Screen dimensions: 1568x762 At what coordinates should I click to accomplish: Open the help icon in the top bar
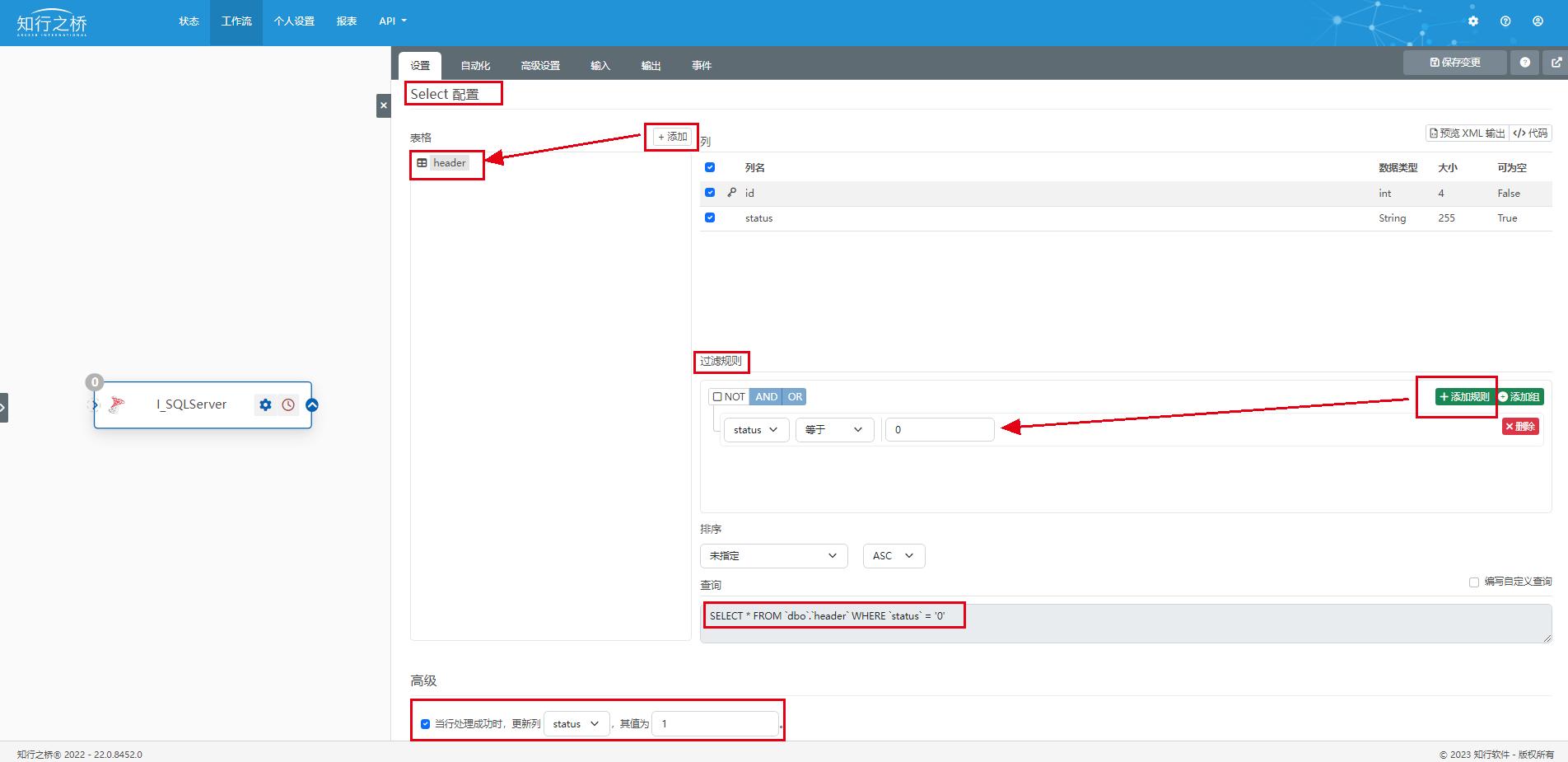(x=1505, y=21)
